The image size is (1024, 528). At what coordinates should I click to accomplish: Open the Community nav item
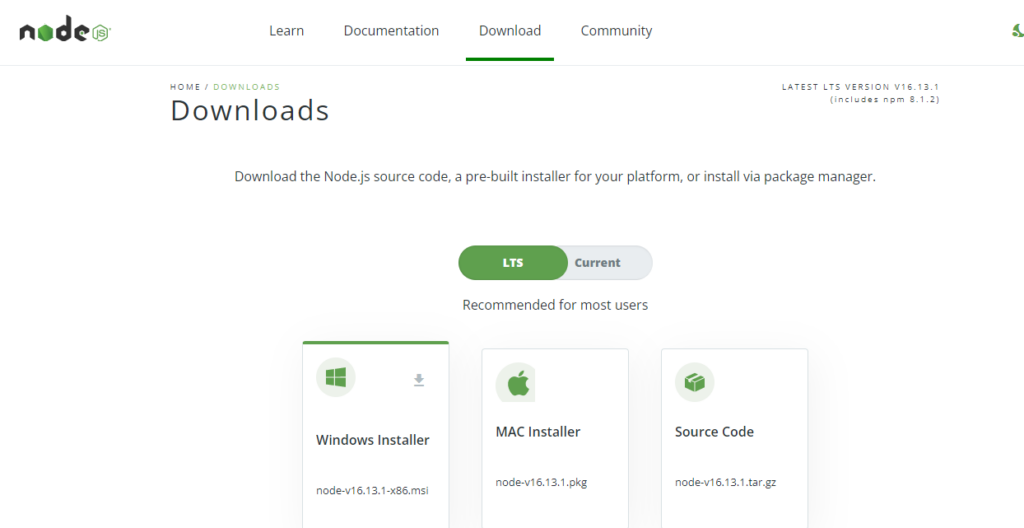tap(616, 31)
